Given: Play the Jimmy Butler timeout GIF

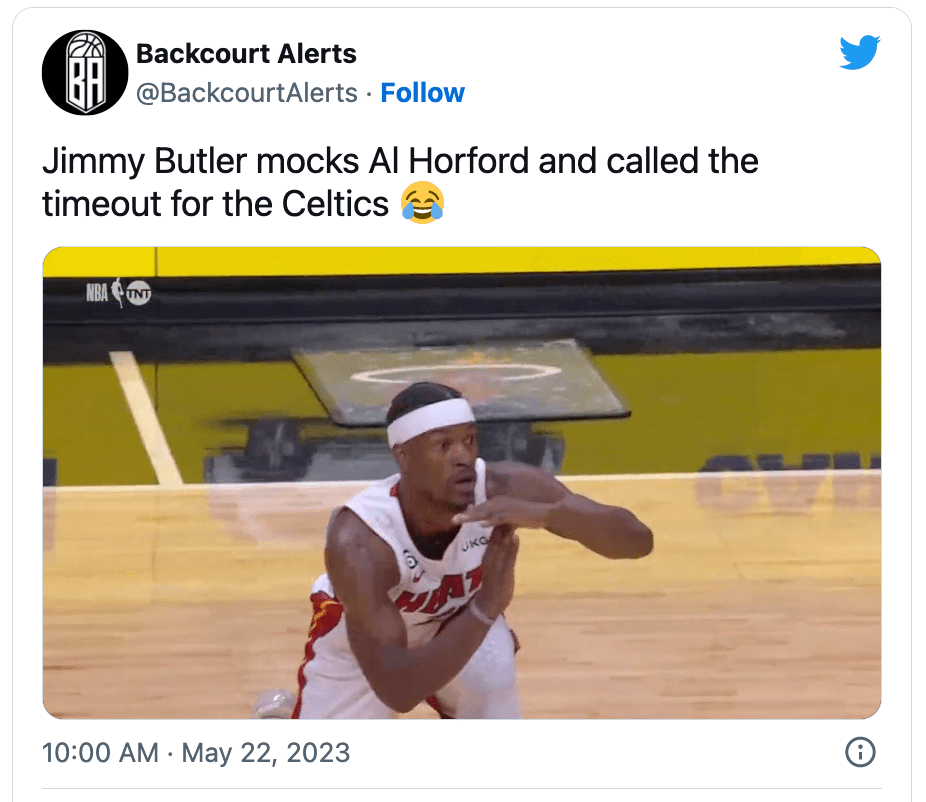Looking at the screenshot, I should pos(462,482).
